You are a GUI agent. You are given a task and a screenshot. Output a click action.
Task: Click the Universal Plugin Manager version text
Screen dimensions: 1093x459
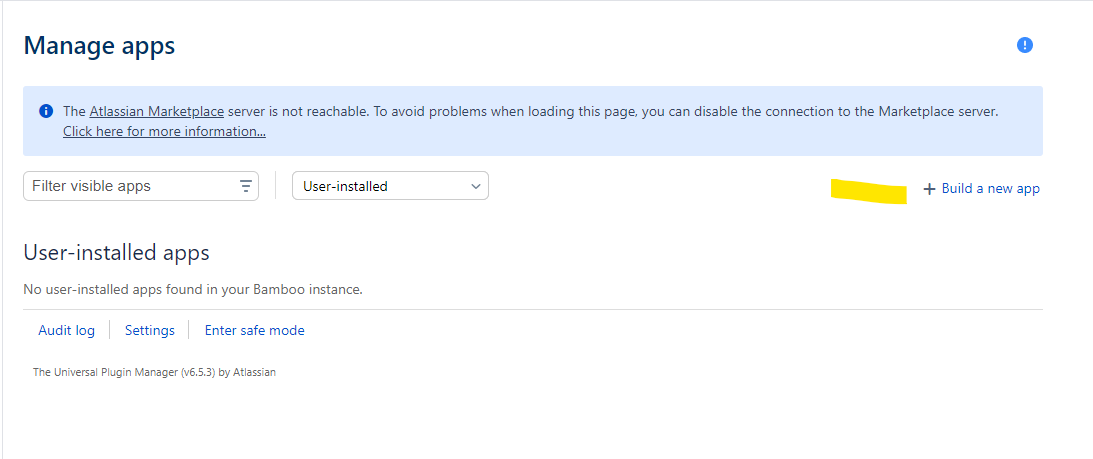click(154, 373)
